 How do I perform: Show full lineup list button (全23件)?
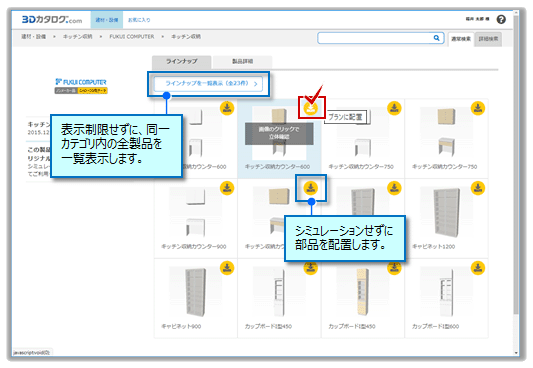(x=208, y=84)
